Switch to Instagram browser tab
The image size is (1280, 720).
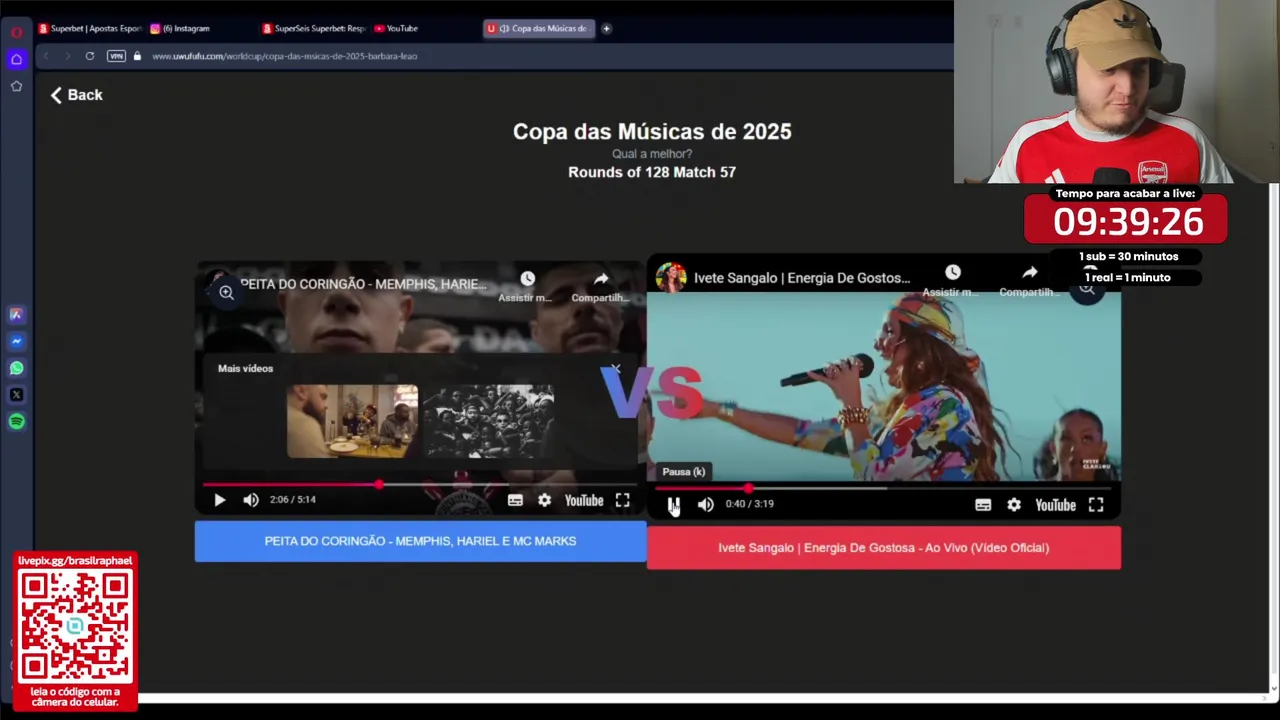[x=181, y=28]
